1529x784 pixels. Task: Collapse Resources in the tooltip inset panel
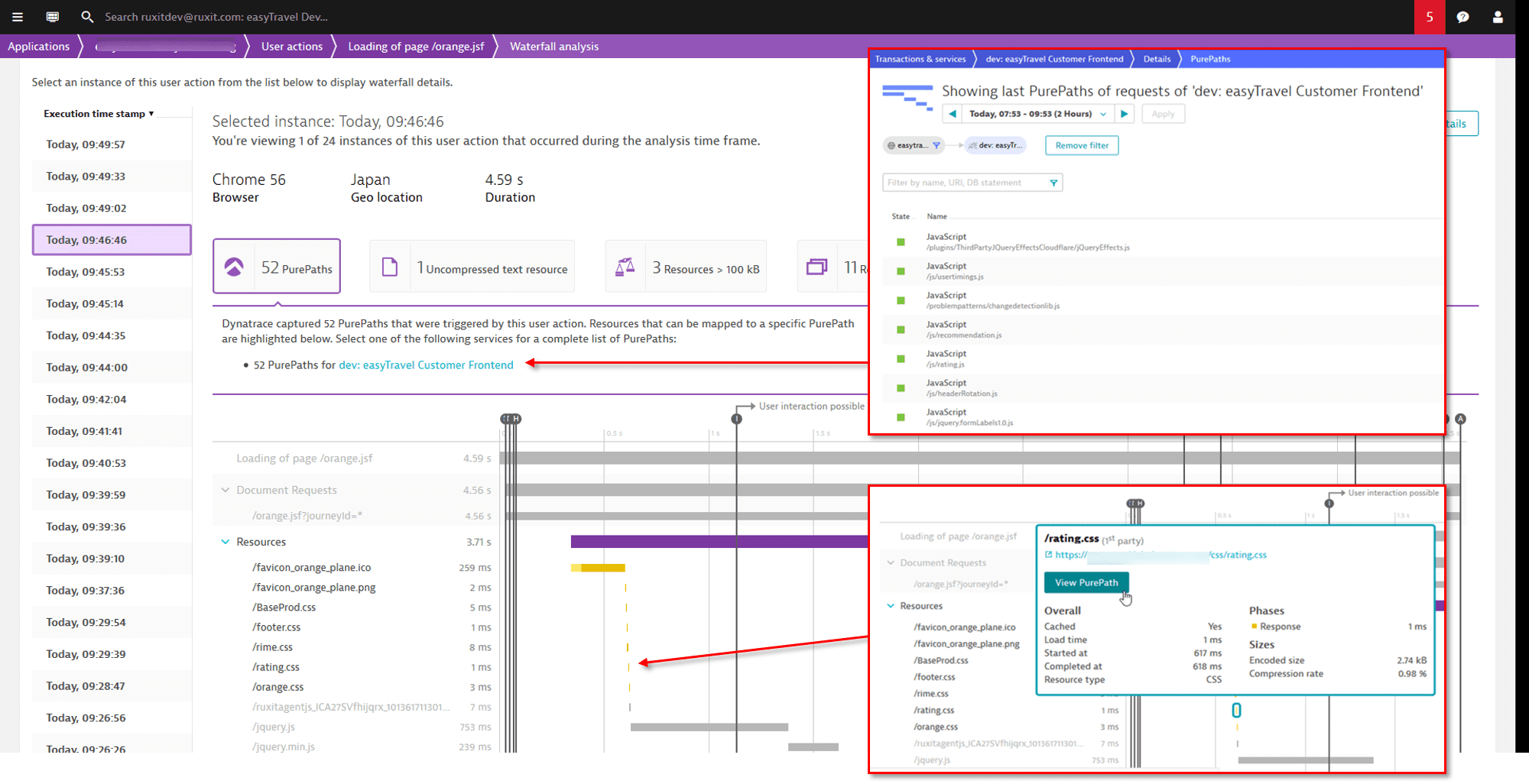pyautogui.click(x=891, y=606)
